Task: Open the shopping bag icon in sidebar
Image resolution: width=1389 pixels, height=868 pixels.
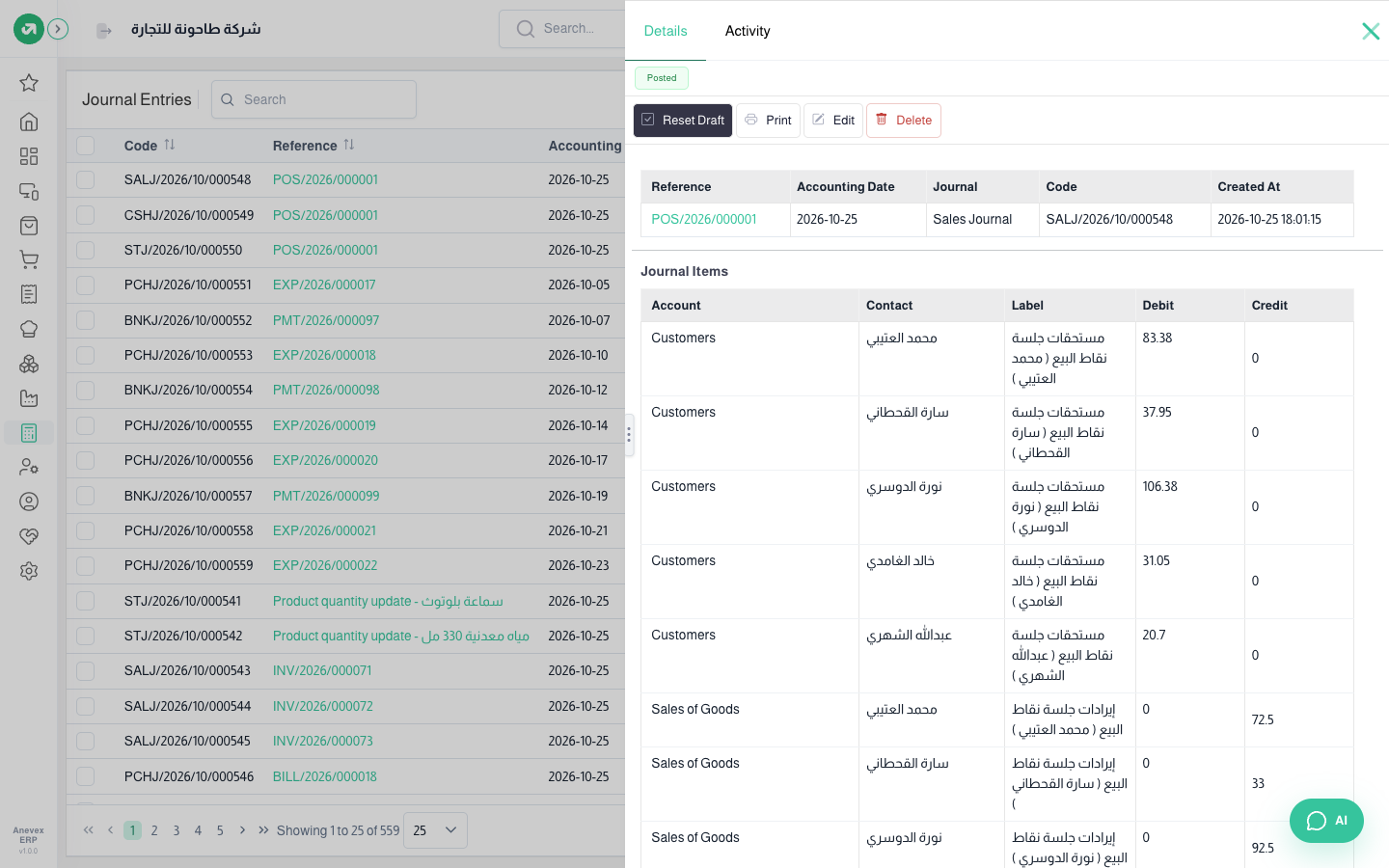Action: tap(29, 226)
